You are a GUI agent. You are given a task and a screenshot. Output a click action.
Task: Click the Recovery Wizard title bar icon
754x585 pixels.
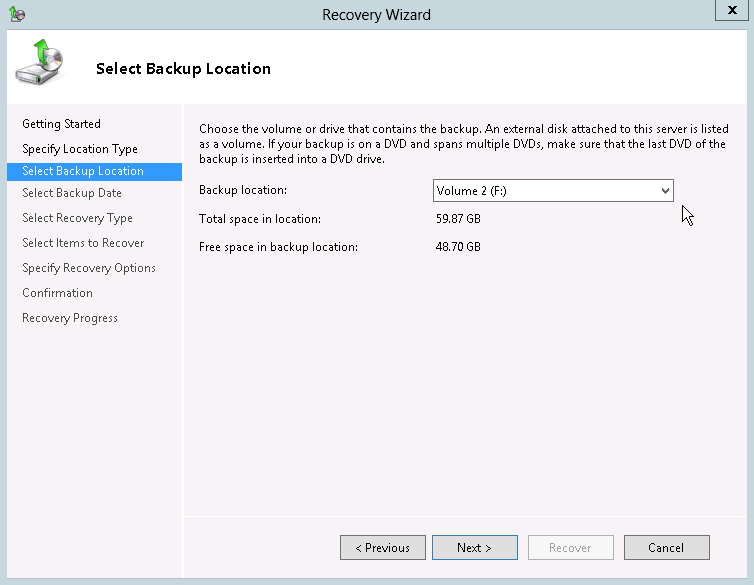(16, 15)
